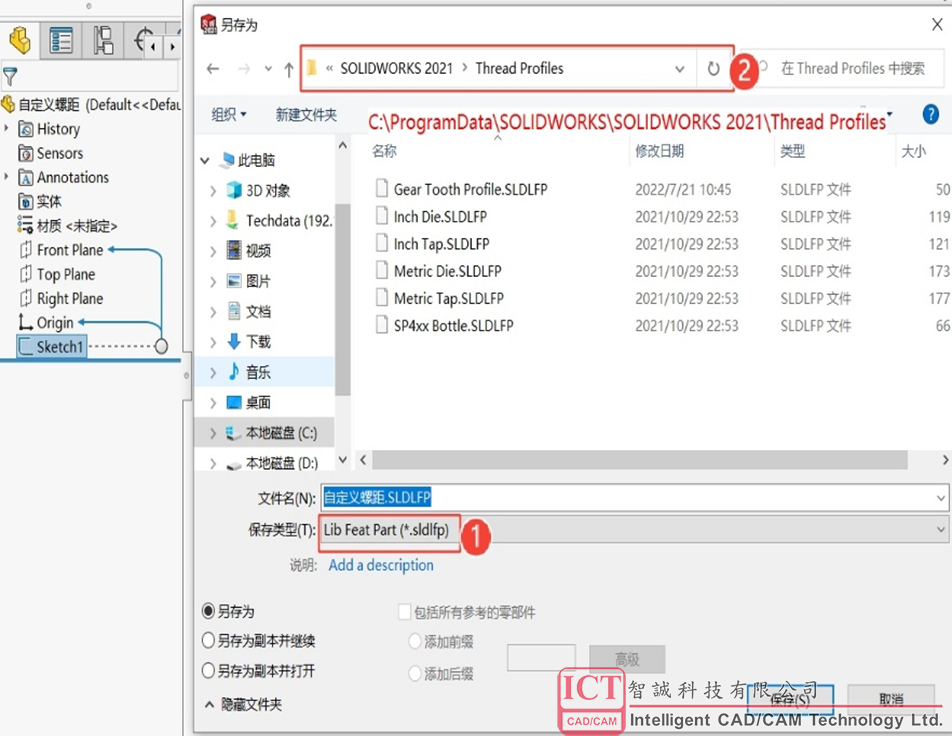952x736 pixels.
Task: Click the 材质 material icon
Action: 26,225
